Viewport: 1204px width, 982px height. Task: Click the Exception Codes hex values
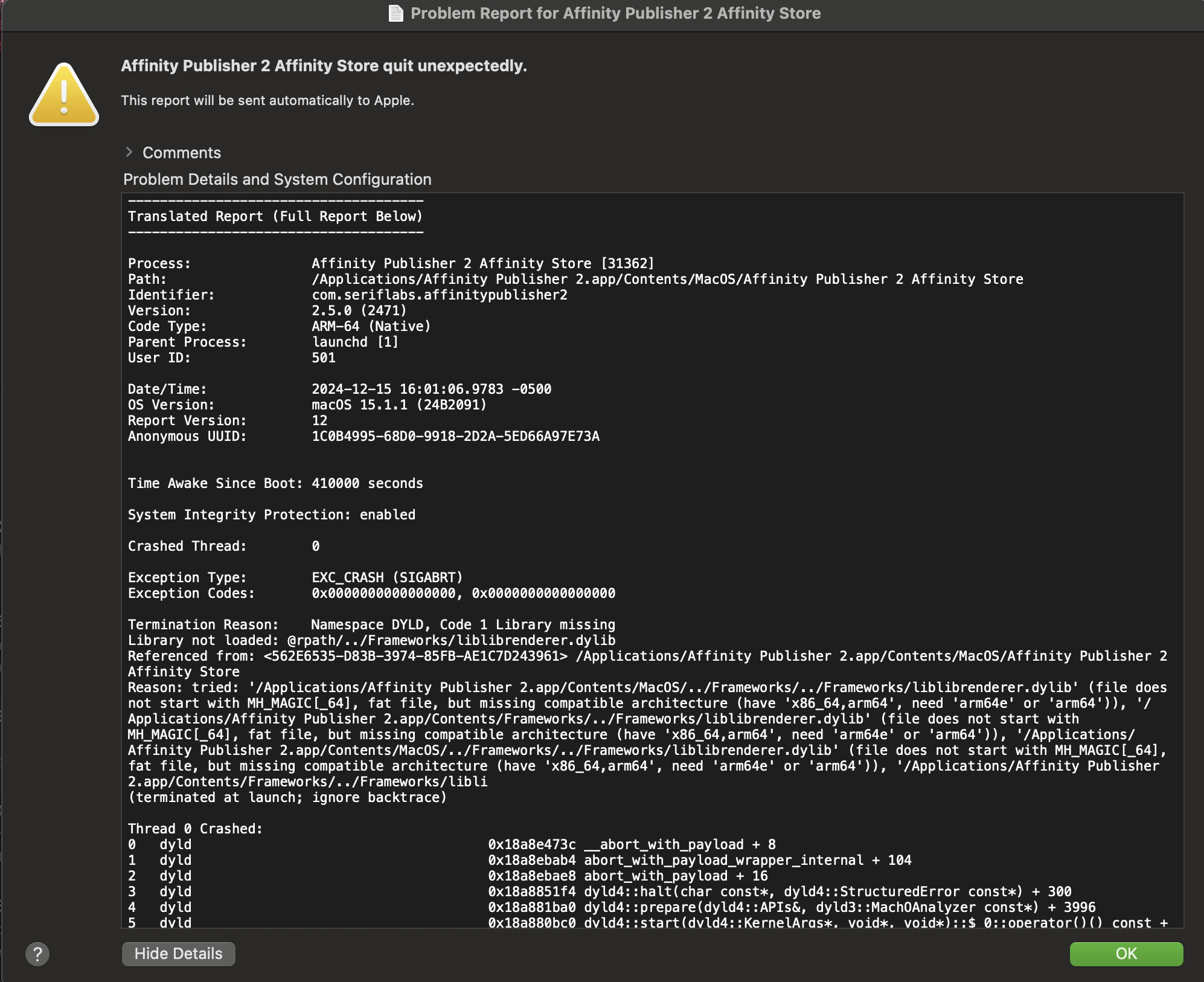pos(463,593)
